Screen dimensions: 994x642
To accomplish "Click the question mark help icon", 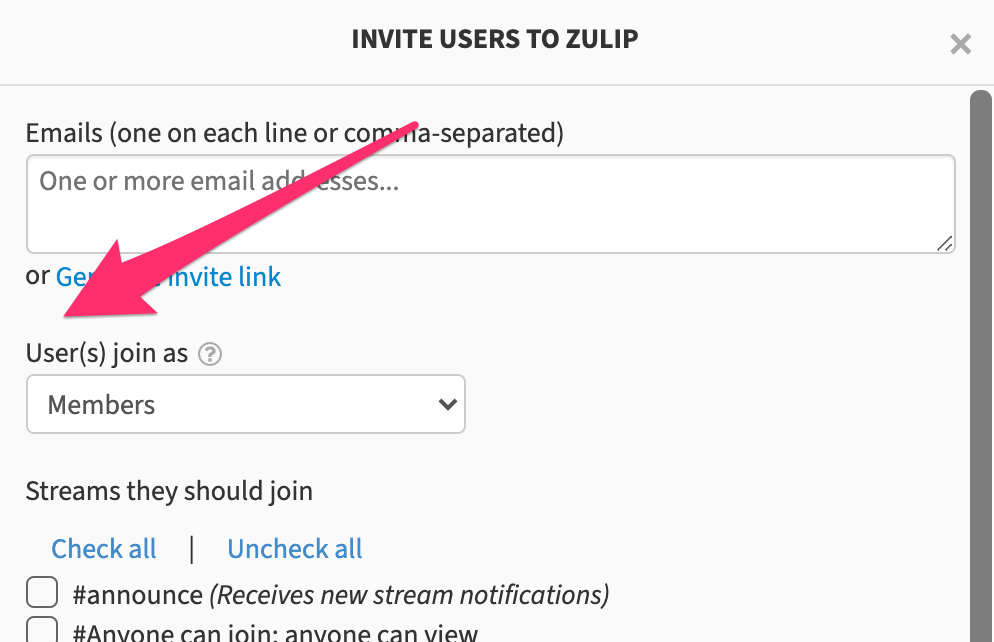I will [210, 353].
